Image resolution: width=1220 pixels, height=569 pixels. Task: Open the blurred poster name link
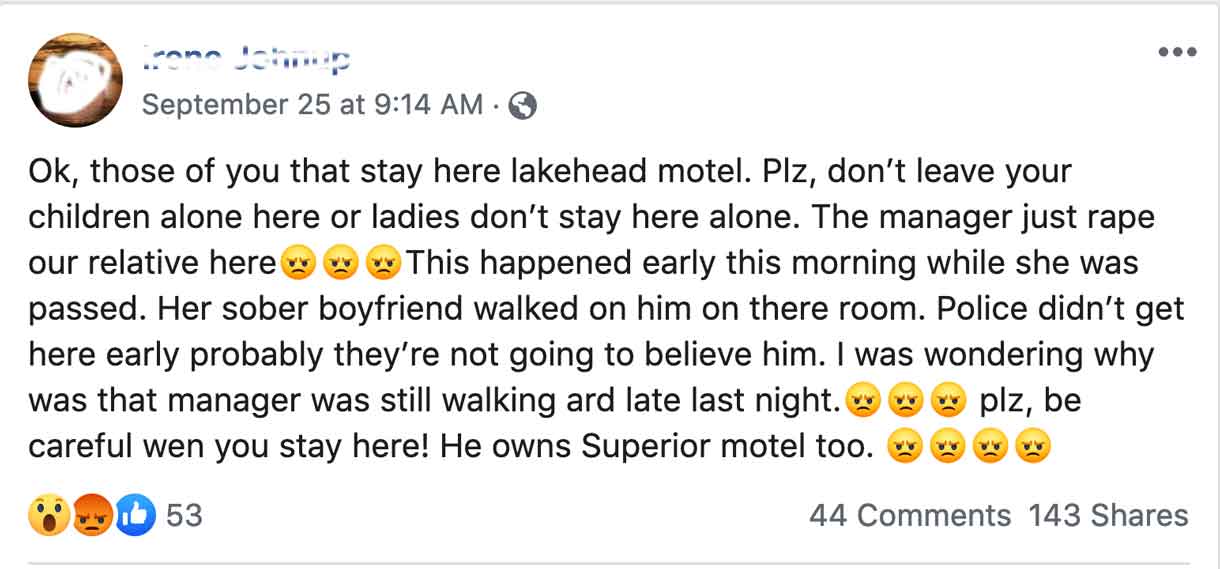pyautogui.click(x=247, y=59)
